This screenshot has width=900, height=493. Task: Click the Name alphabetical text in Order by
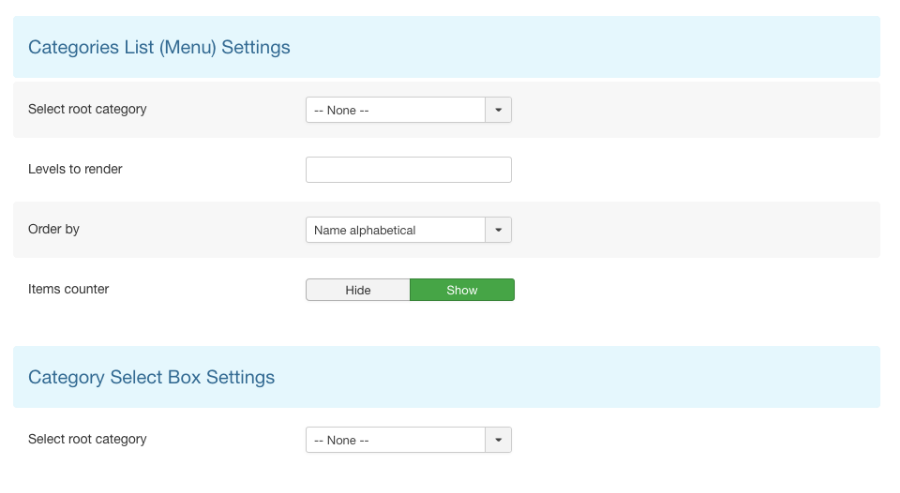coord(364,230)
